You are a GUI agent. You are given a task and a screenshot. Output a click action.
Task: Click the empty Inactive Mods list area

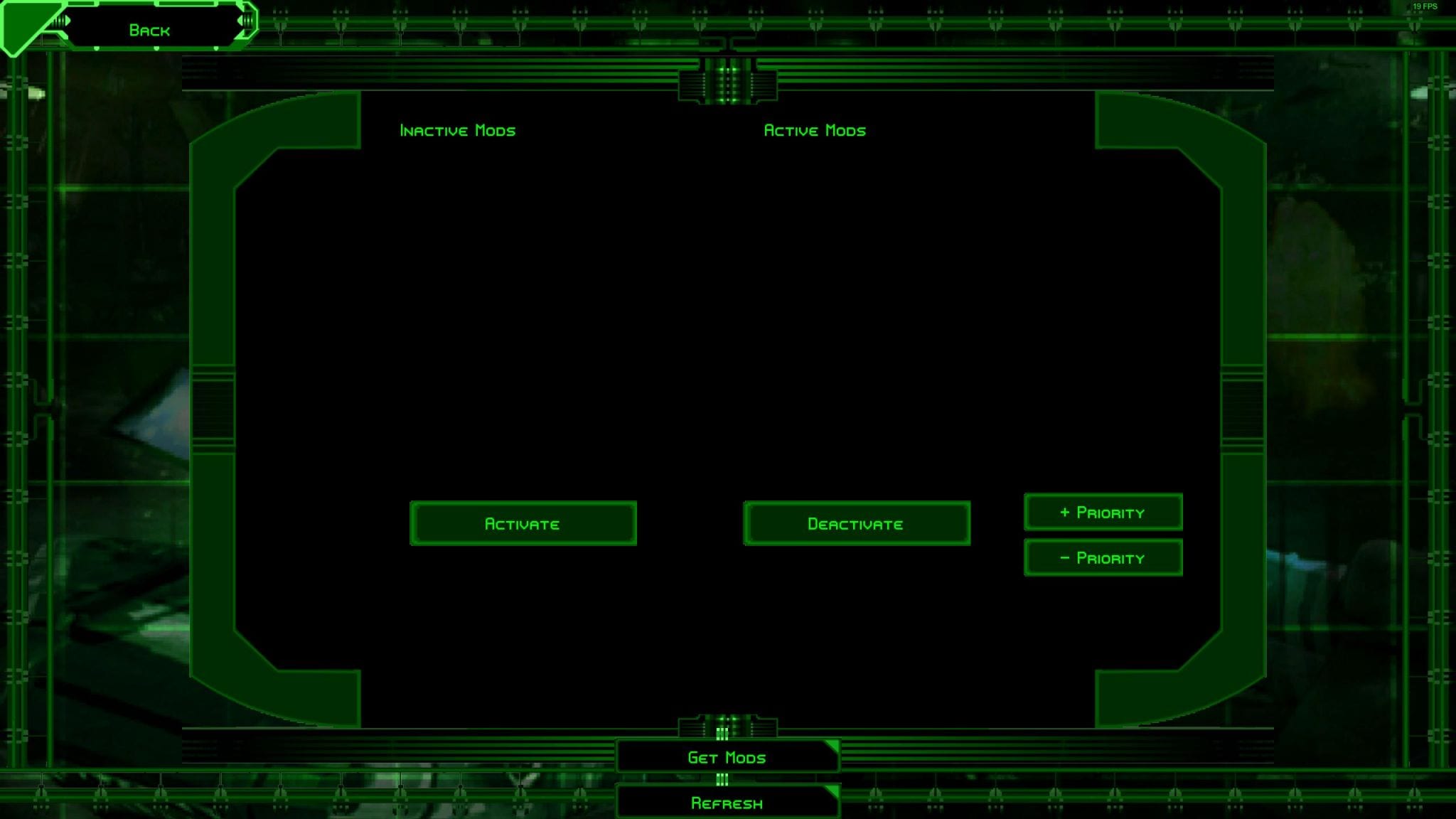(523, 313)
